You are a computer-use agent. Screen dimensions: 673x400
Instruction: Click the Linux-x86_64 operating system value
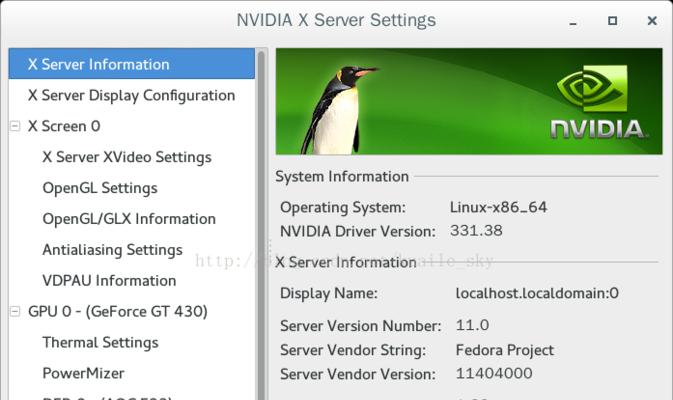point(498,207)
